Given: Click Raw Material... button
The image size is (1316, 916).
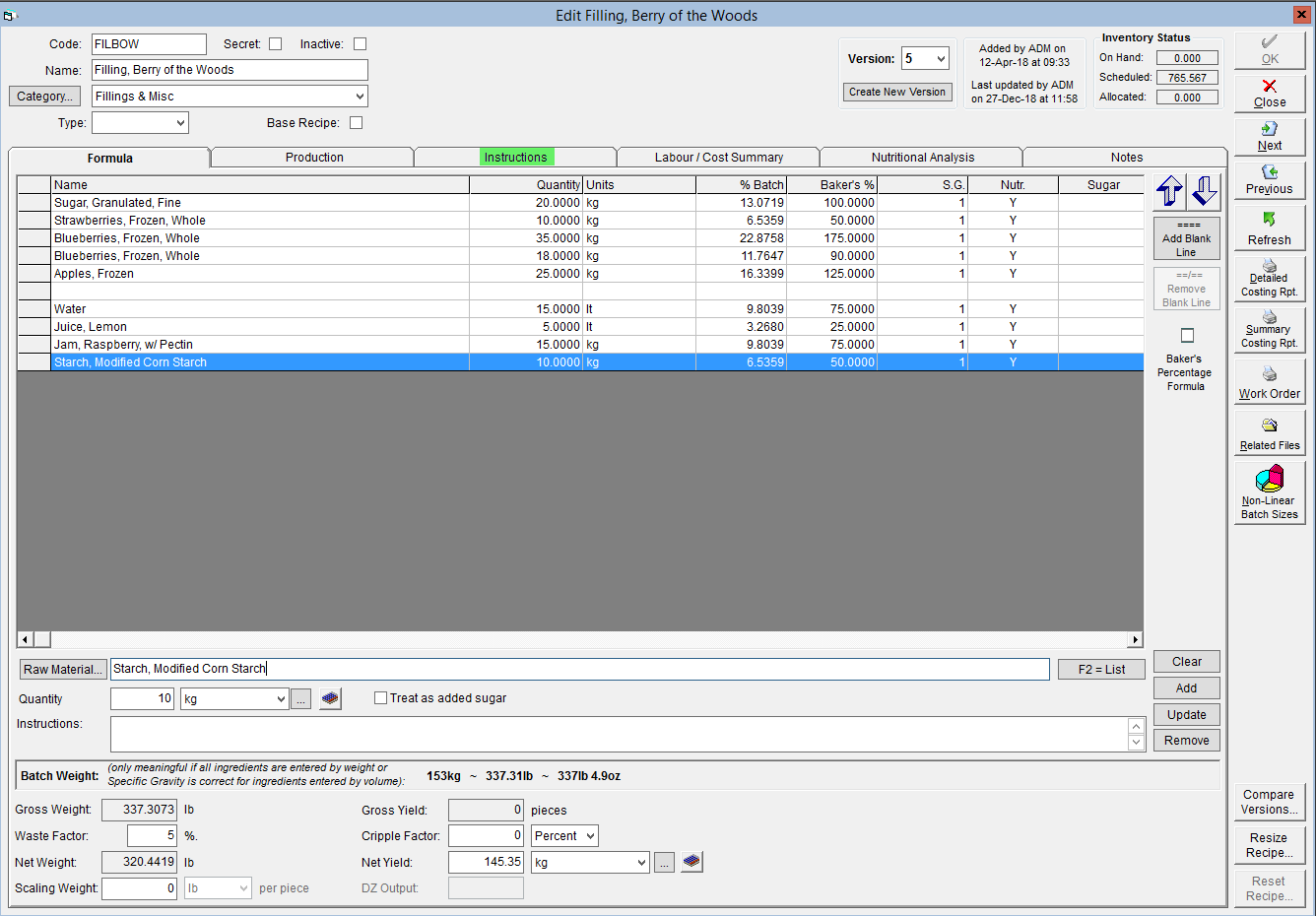Looking at the screenshot, I should point(63,670).
